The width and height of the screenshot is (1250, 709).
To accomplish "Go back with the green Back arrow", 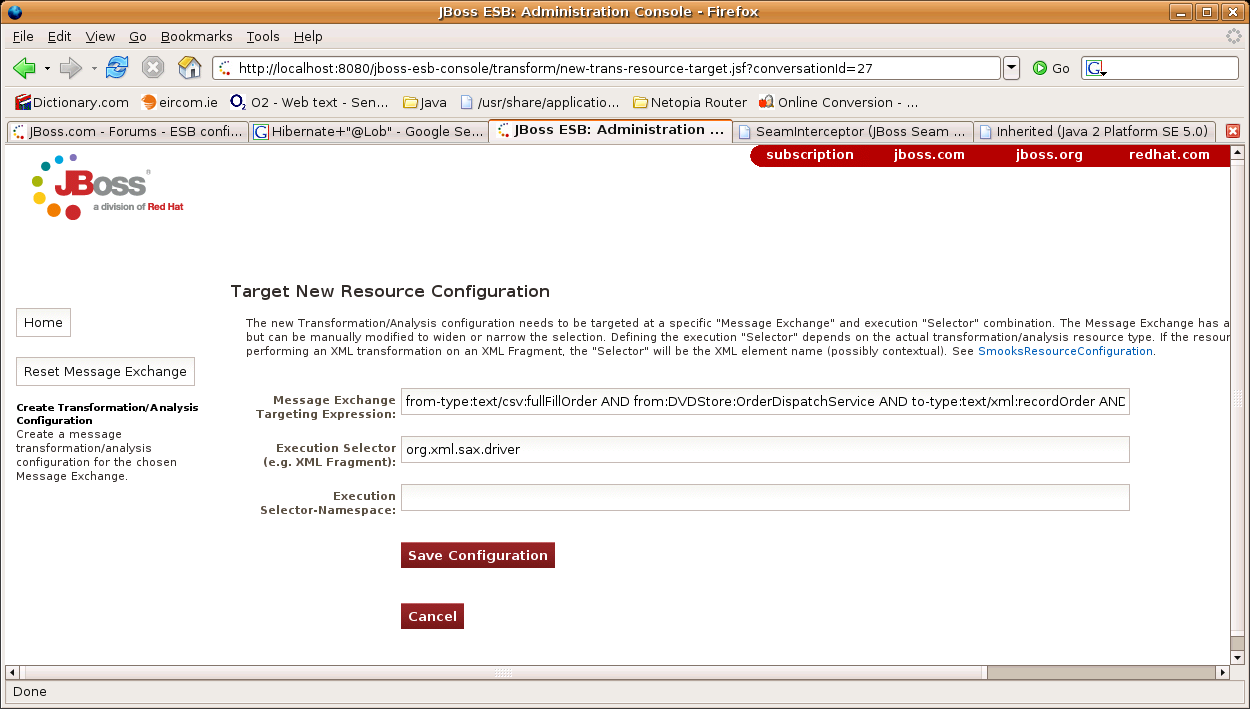I will point(24,68).
